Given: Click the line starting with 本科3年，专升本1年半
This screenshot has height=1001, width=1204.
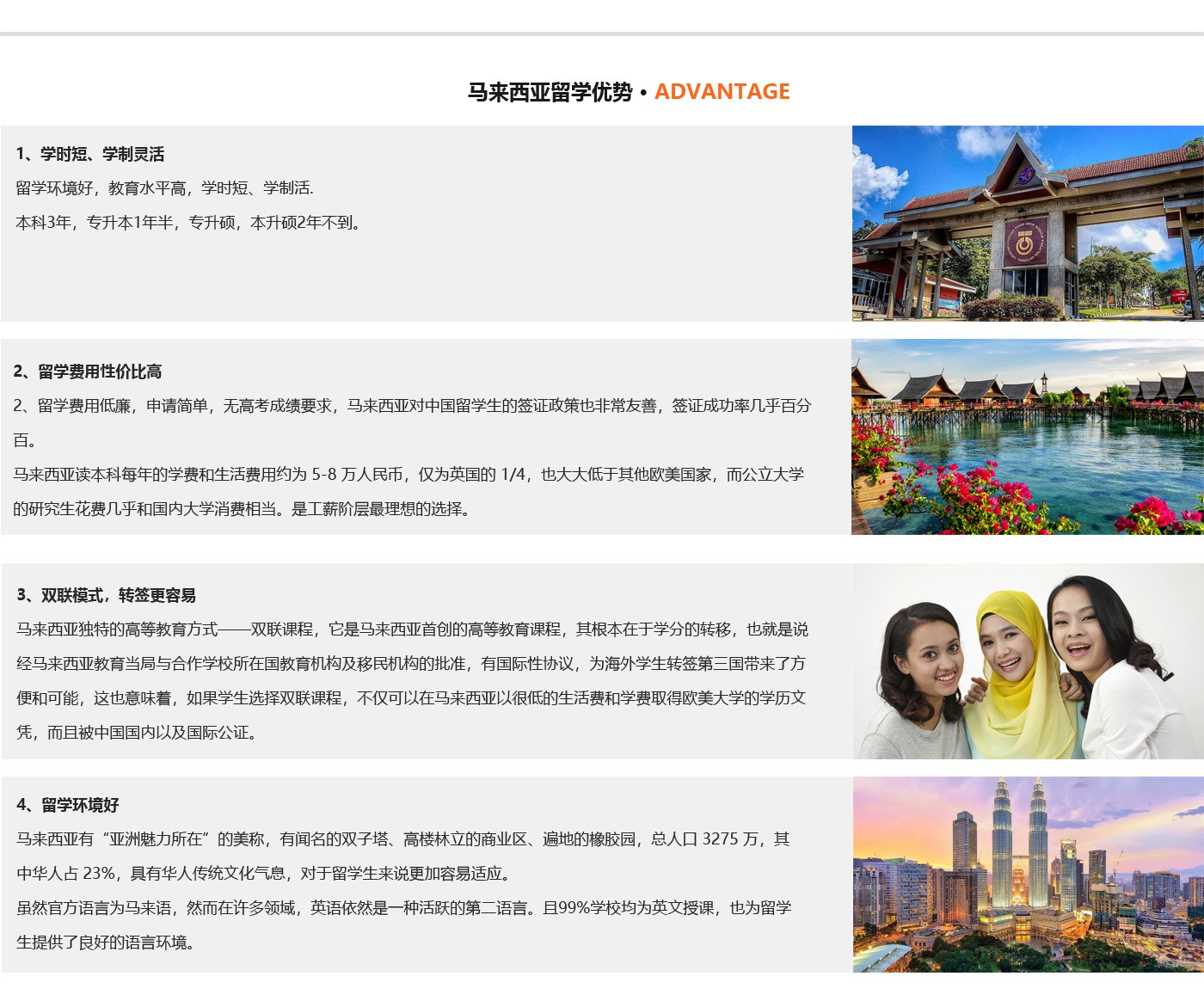Looking at the screenshot, I should 189,223.
